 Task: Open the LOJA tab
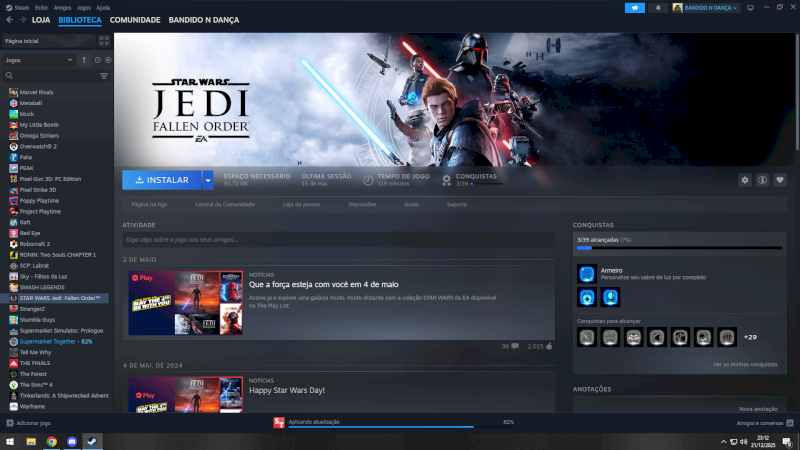point(40,20)
